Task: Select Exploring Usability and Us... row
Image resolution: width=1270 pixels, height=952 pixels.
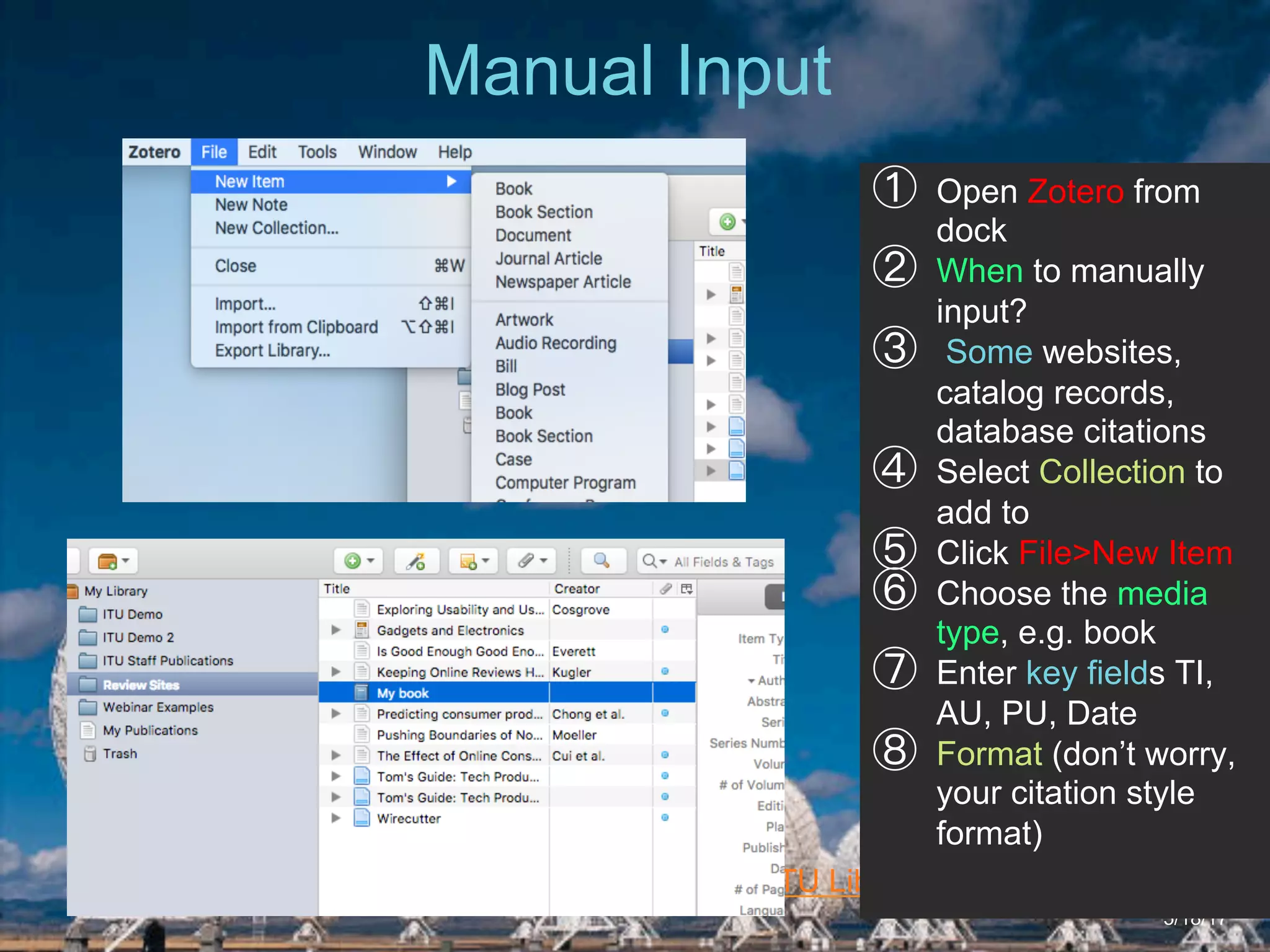Action: tap(507, 609)
